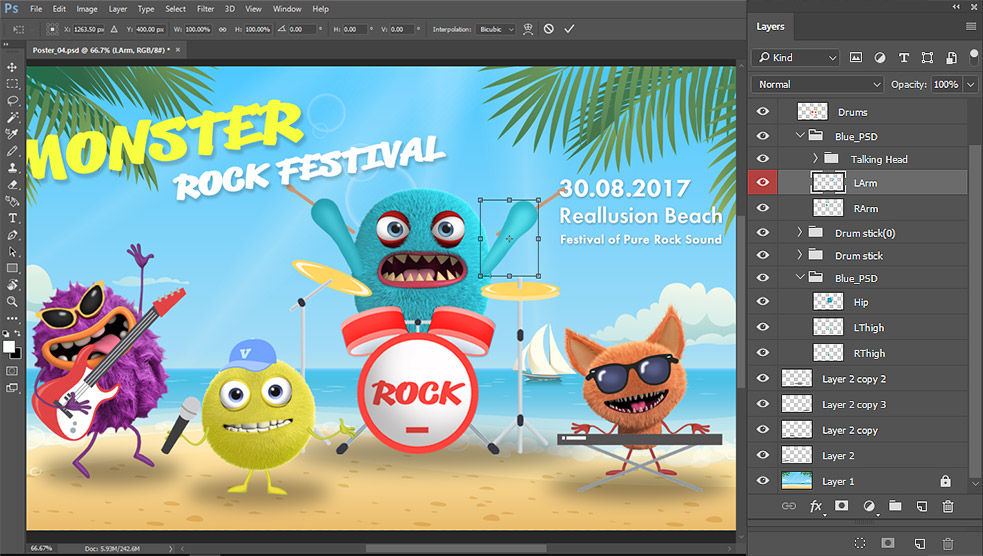Open the Image menu

click(x=87, y=9)
